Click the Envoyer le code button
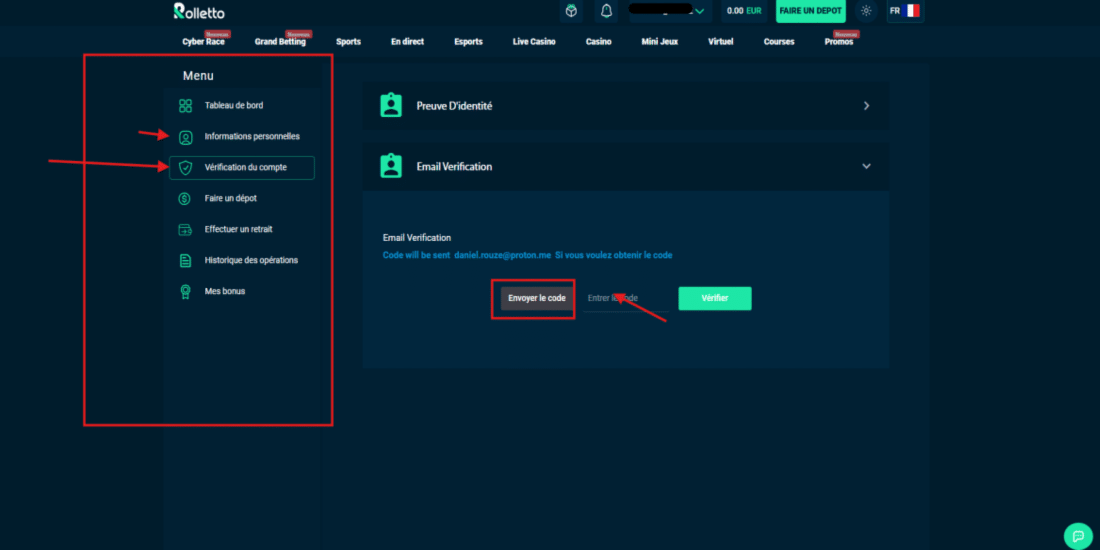This screenshot has width=1100, height=550. [x=537, y=298]
